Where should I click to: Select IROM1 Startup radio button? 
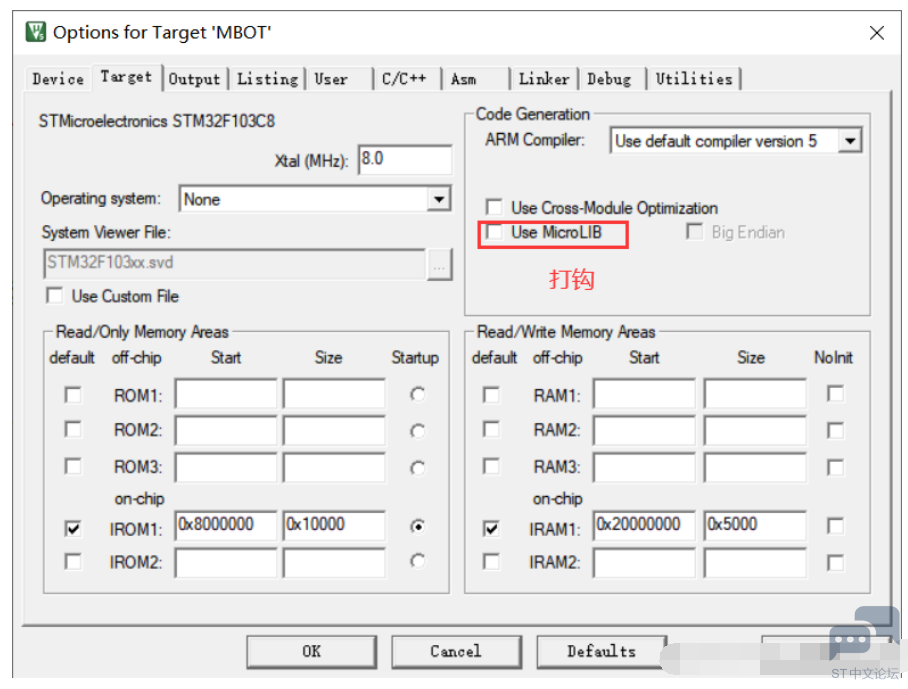pyautogui.click(x=418, y=526)
